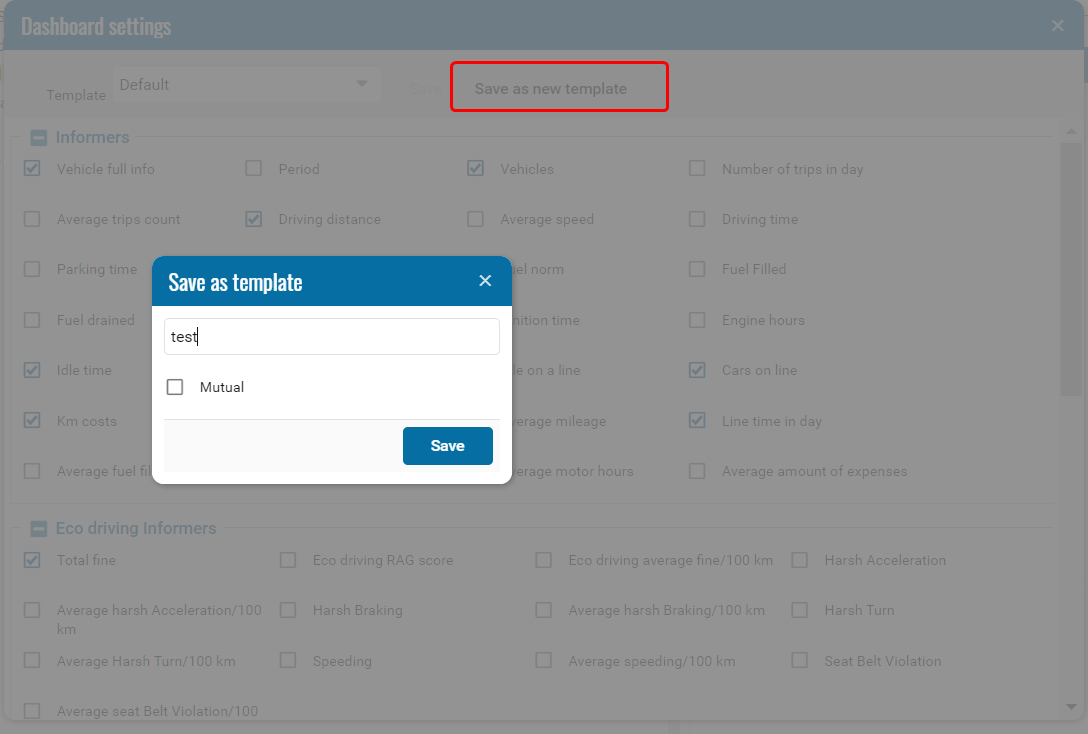Check Eco driving RAG score
Image resolution: width=1088 pixels, height=734 pixels.
click(x=288, y=560)
